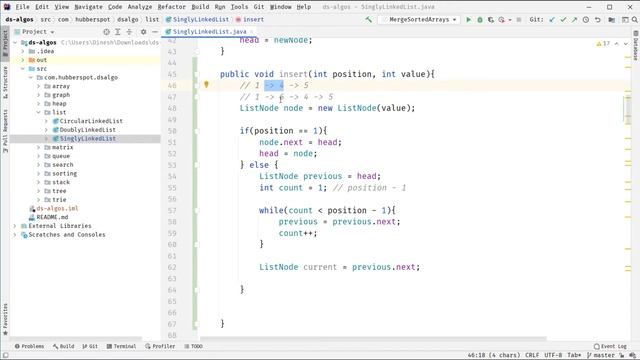Open Favorites side tool window
This screenshot has width=640, height=360.
(x=5, y=319)
